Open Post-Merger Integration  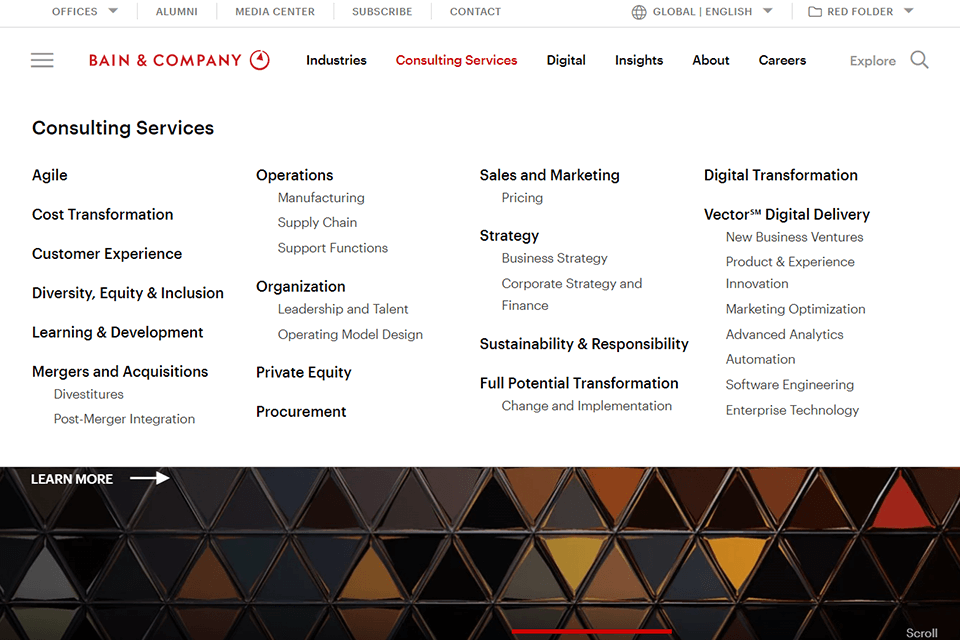click(x=124, y=419)
